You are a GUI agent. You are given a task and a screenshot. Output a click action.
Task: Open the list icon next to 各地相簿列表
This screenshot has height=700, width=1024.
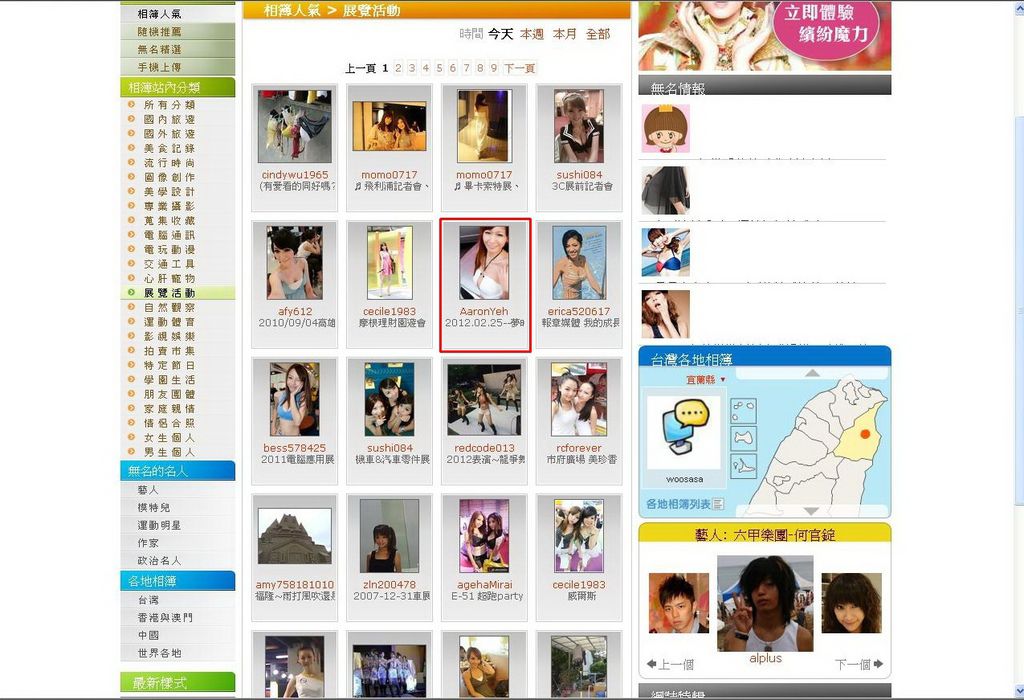click(718, 504)
